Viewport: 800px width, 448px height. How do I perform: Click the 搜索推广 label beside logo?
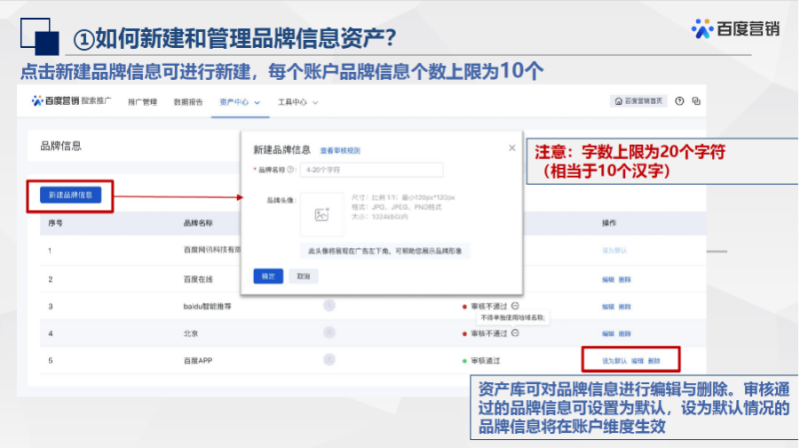pos(96,101)
